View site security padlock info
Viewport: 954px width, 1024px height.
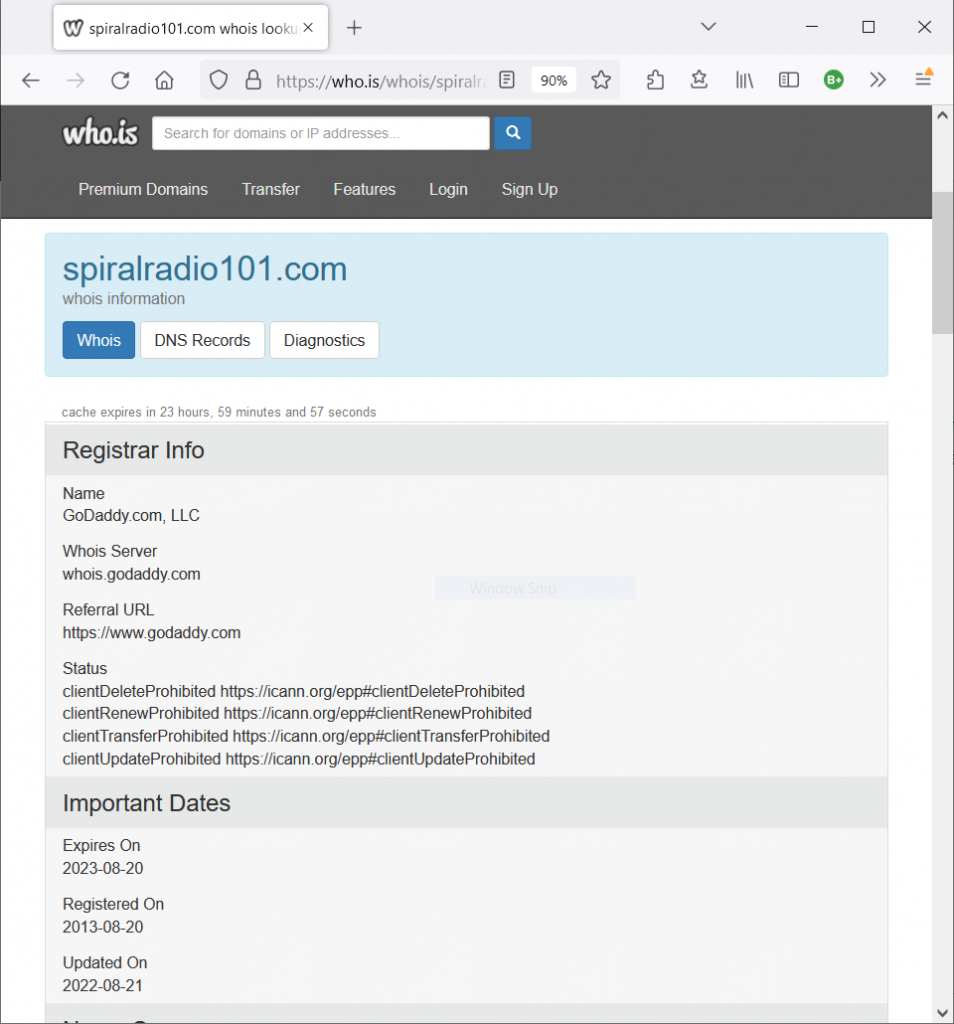[x=253, y=80]
